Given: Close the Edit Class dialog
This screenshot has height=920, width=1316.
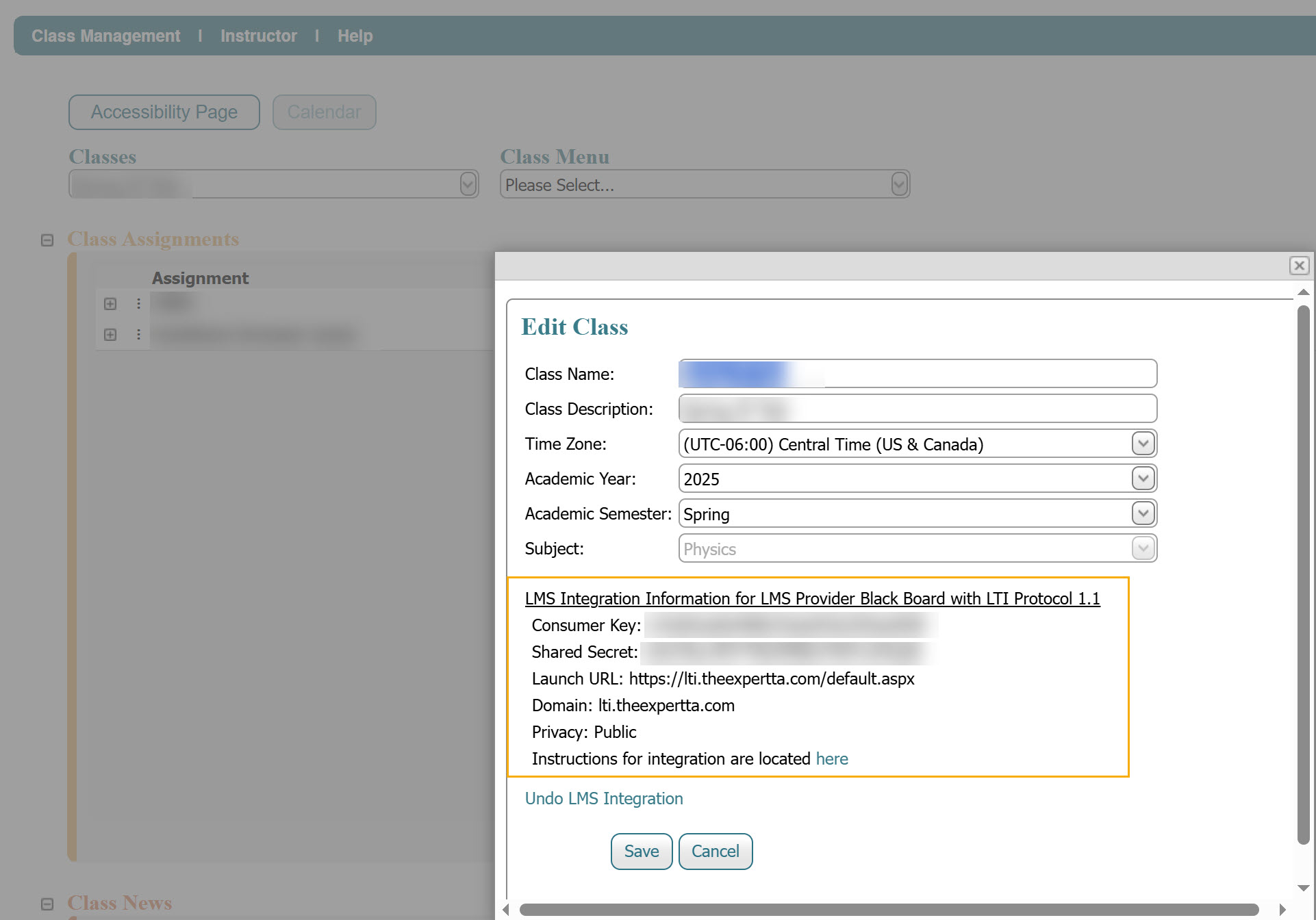Looking at the screenshot, I should [x=1299, y=266].
